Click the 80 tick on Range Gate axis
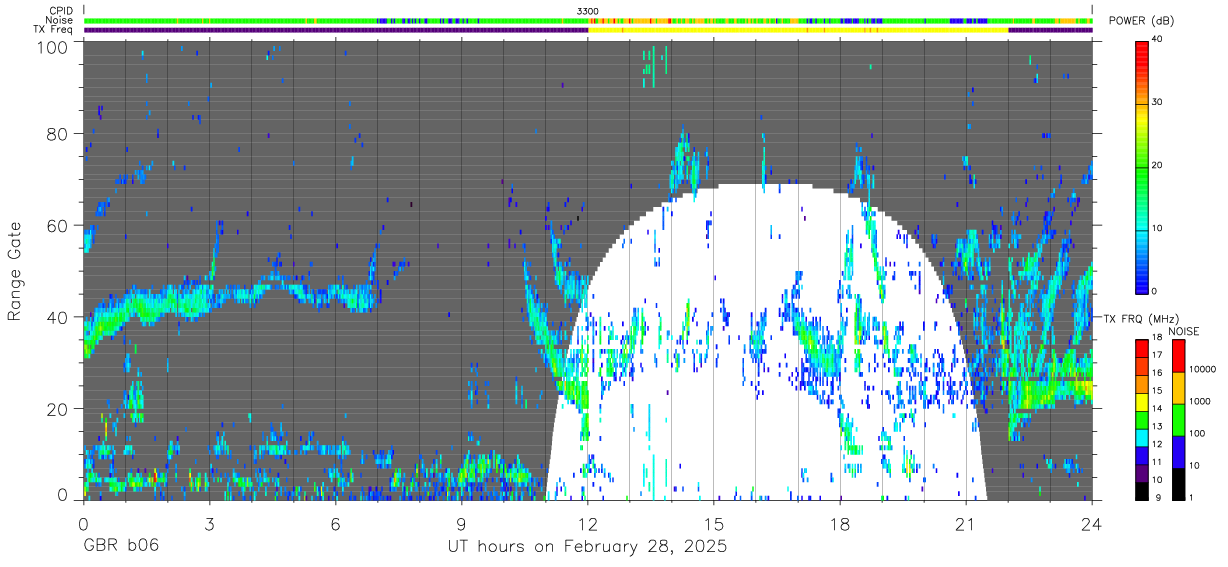Image resolution: width=1228 pixels, height=567 pixels. coord(58,134)
